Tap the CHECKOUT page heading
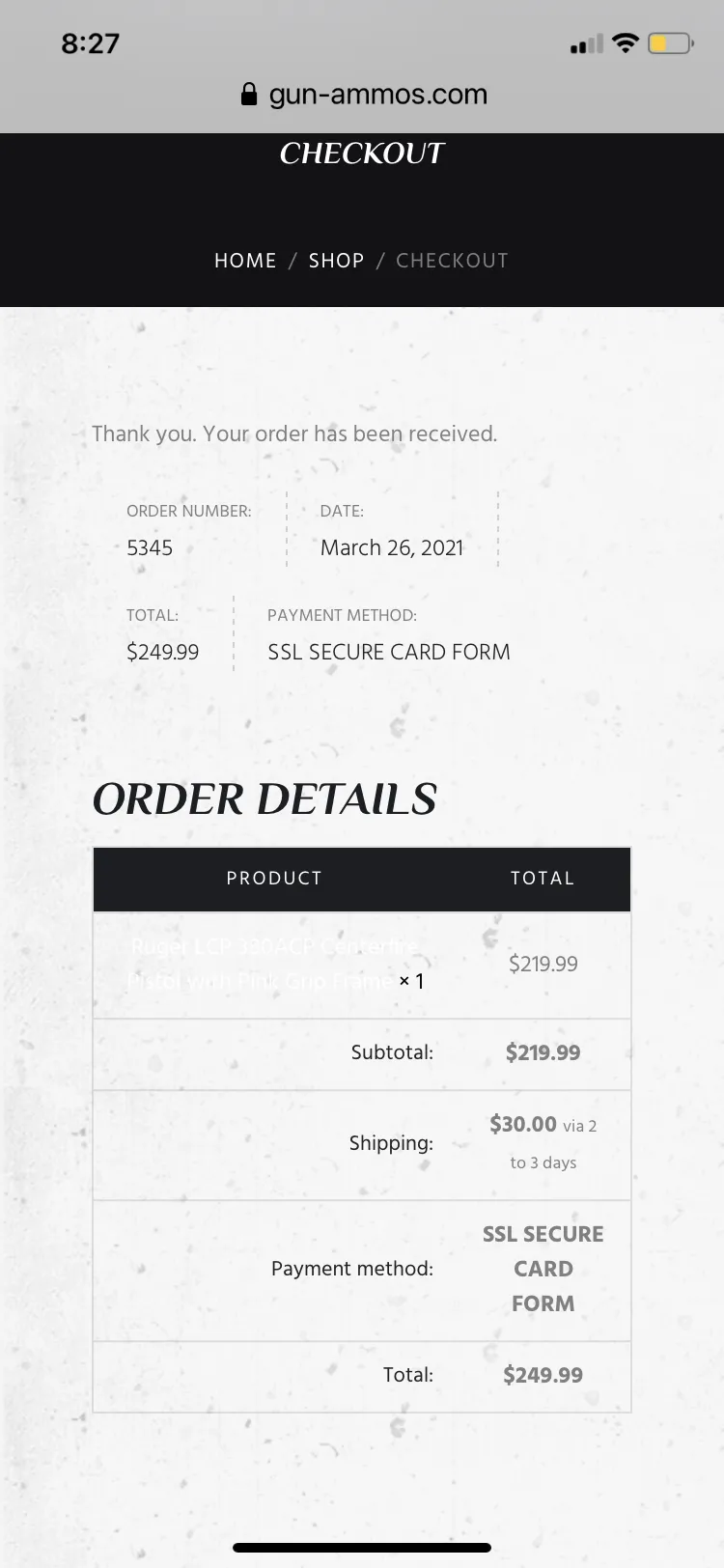Viewport: 724px width, 1568px height. [x=362, y=154]
